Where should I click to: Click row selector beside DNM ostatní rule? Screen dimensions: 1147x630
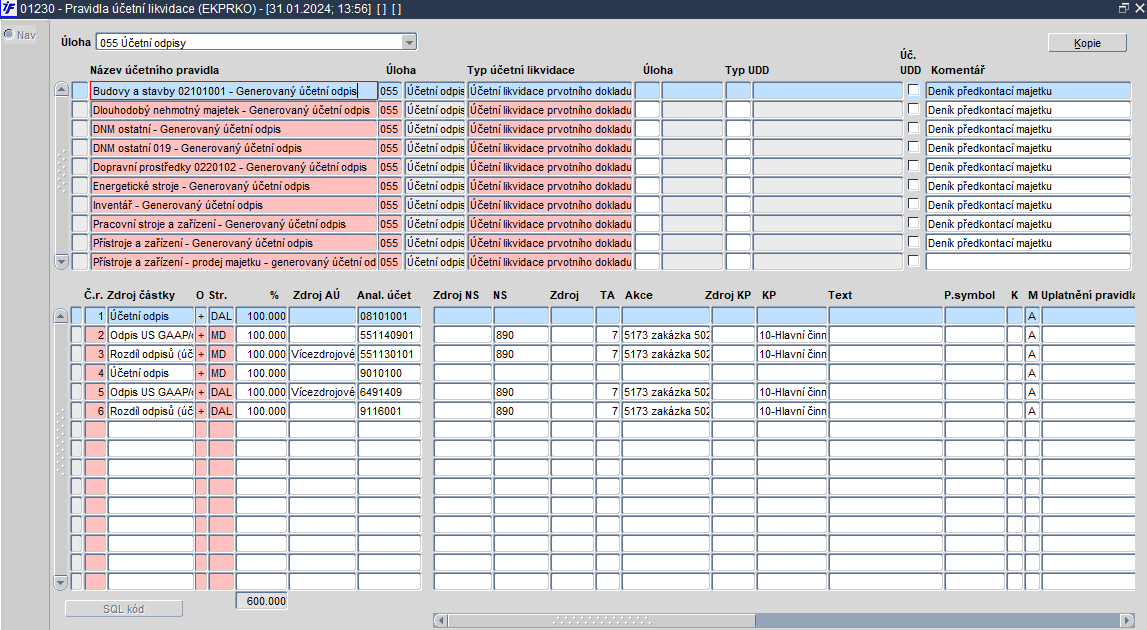(x=79, y=129)
